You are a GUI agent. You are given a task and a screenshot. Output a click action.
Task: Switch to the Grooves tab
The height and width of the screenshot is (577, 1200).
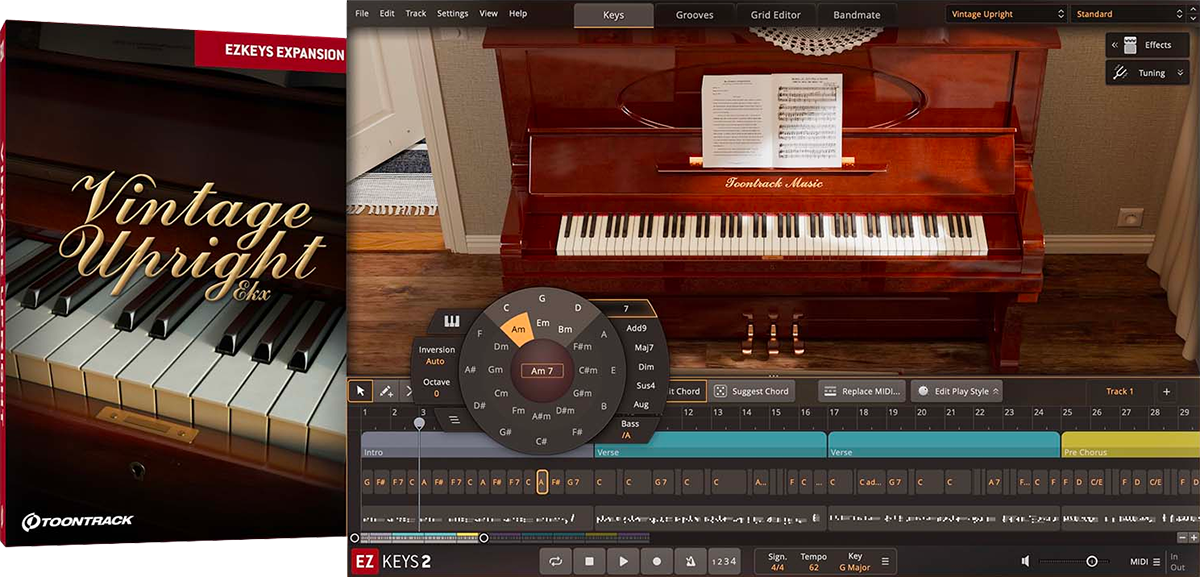pyautogui.click(x=694, y=15)
